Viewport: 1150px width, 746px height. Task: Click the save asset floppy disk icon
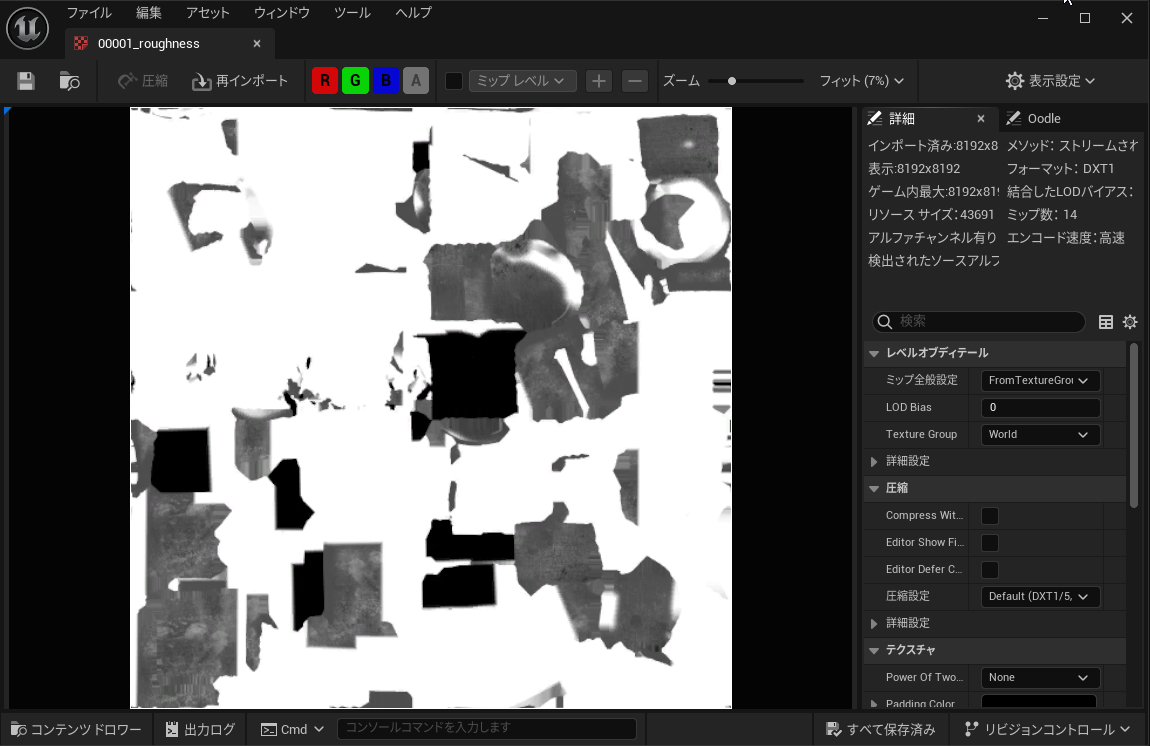tap(26, 81)
